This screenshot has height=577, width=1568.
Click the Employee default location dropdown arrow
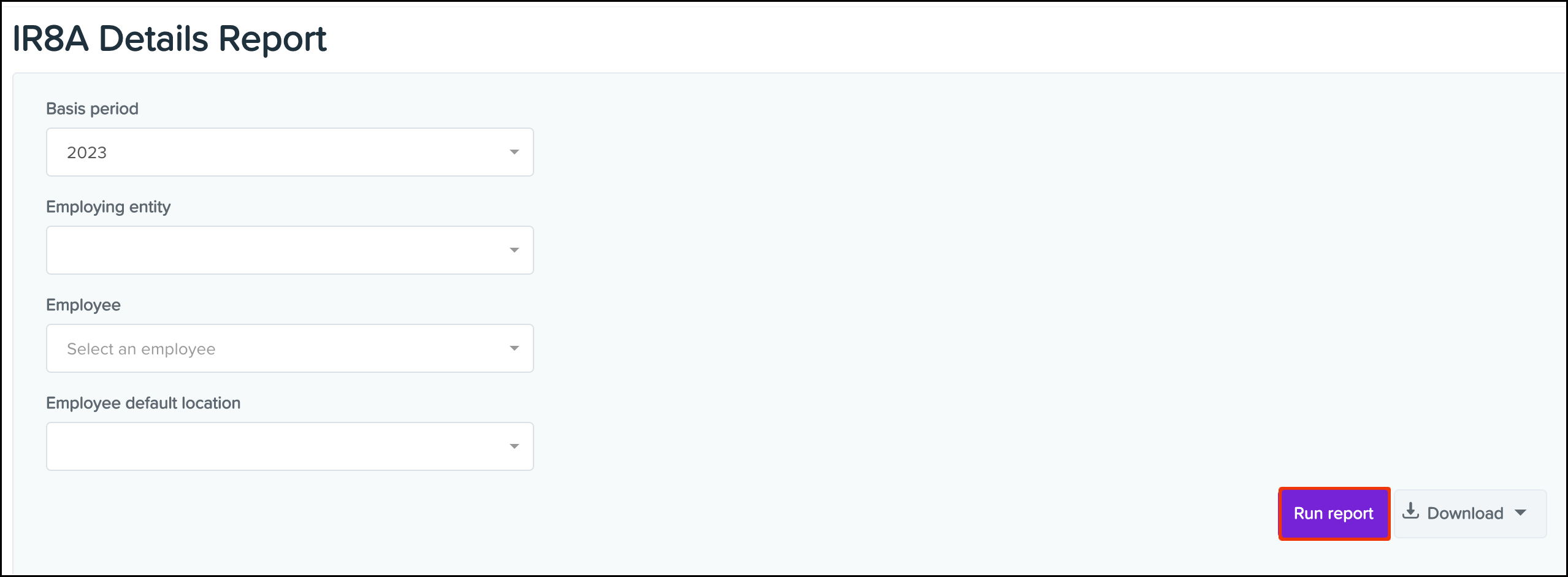tap(514, 446)
